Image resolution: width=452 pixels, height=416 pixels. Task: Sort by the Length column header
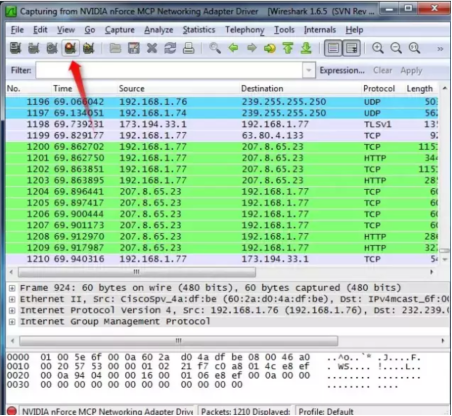click(420, 89)
